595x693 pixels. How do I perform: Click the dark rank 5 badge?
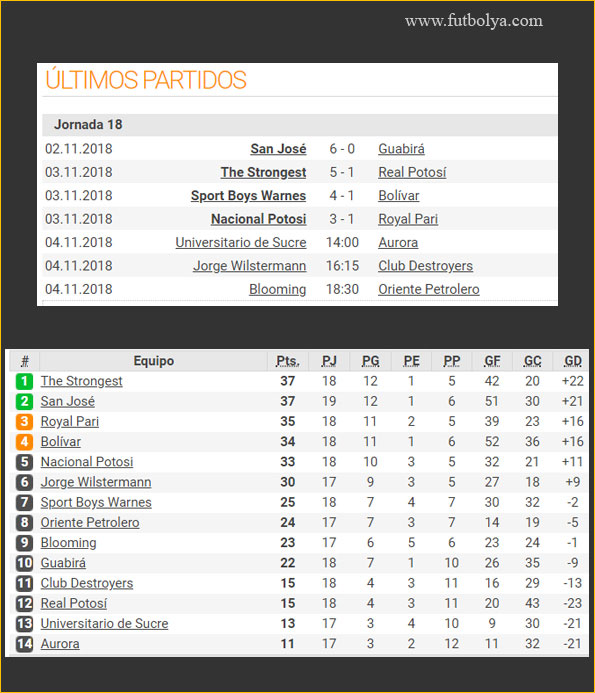click(24, 462)
